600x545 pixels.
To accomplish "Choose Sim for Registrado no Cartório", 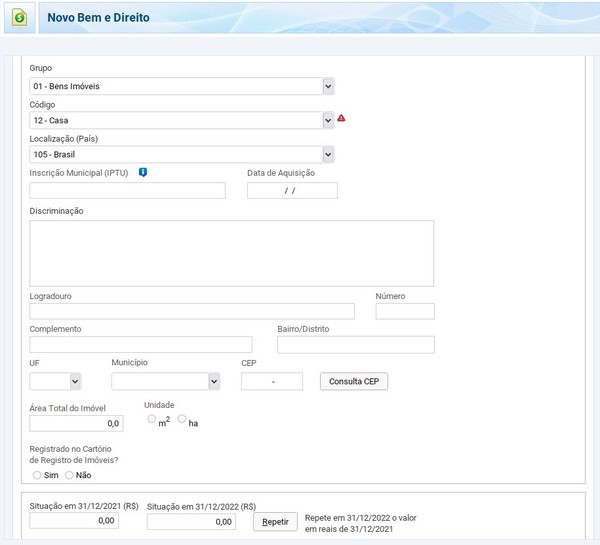I will click(x=37, y=475).
